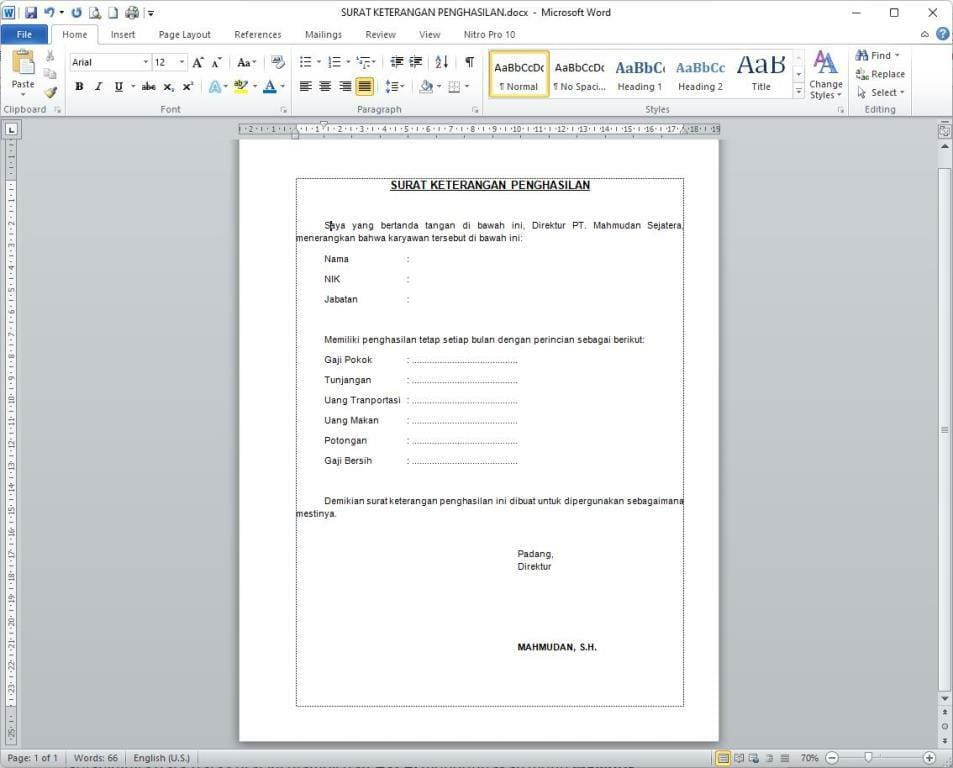Image resolution: width=953 pixels, height=768 pixels.
Task: Toggle Bold formatting
Action: [x=79, y=87]
